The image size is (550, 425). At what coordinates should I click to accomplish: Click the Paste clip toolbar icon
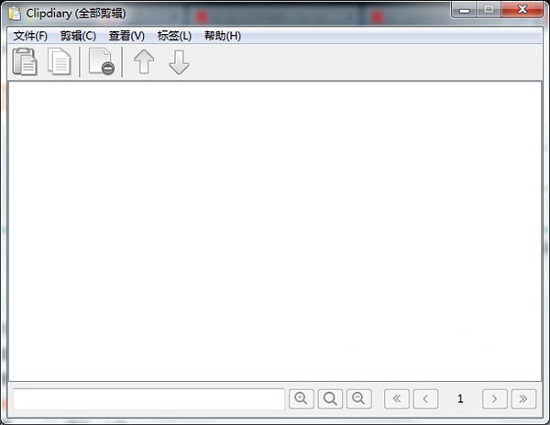coord(25,62)
